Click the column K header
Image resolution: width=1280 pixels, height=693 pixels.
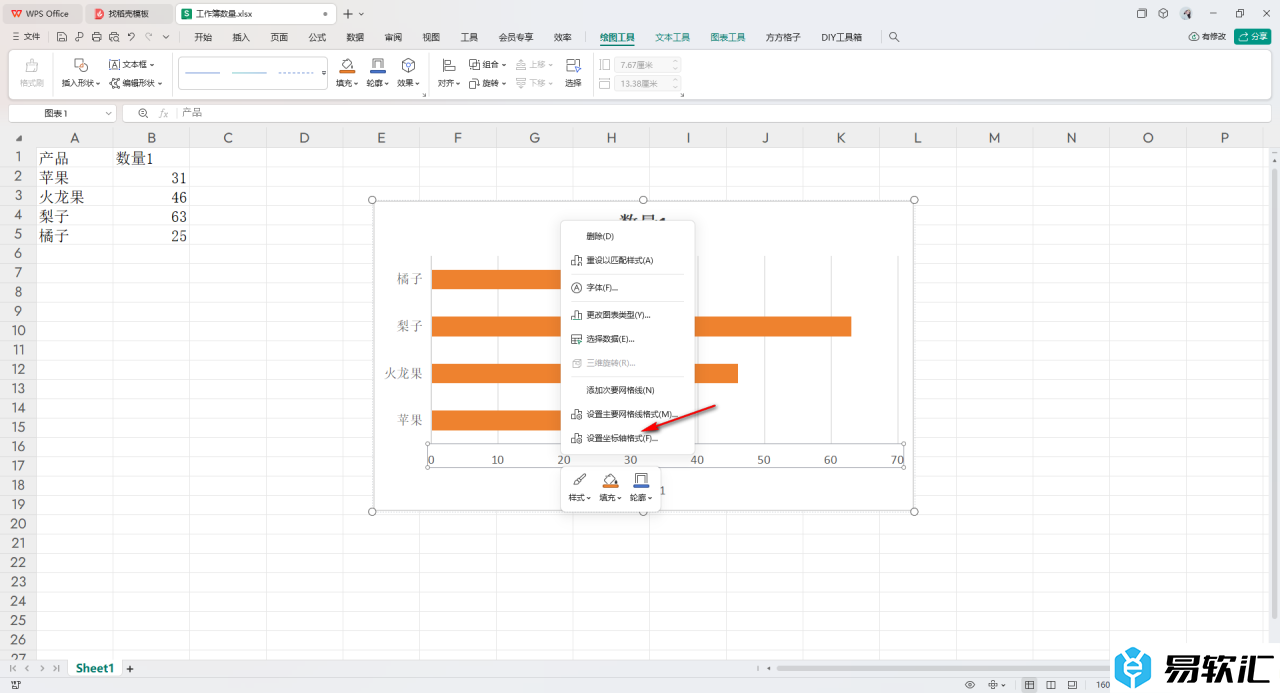coord(841,137)
